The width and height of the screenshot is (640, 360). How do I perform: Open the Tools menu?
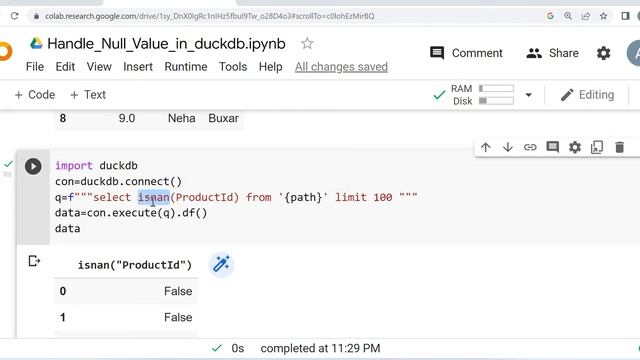click(x=233, y=67)
